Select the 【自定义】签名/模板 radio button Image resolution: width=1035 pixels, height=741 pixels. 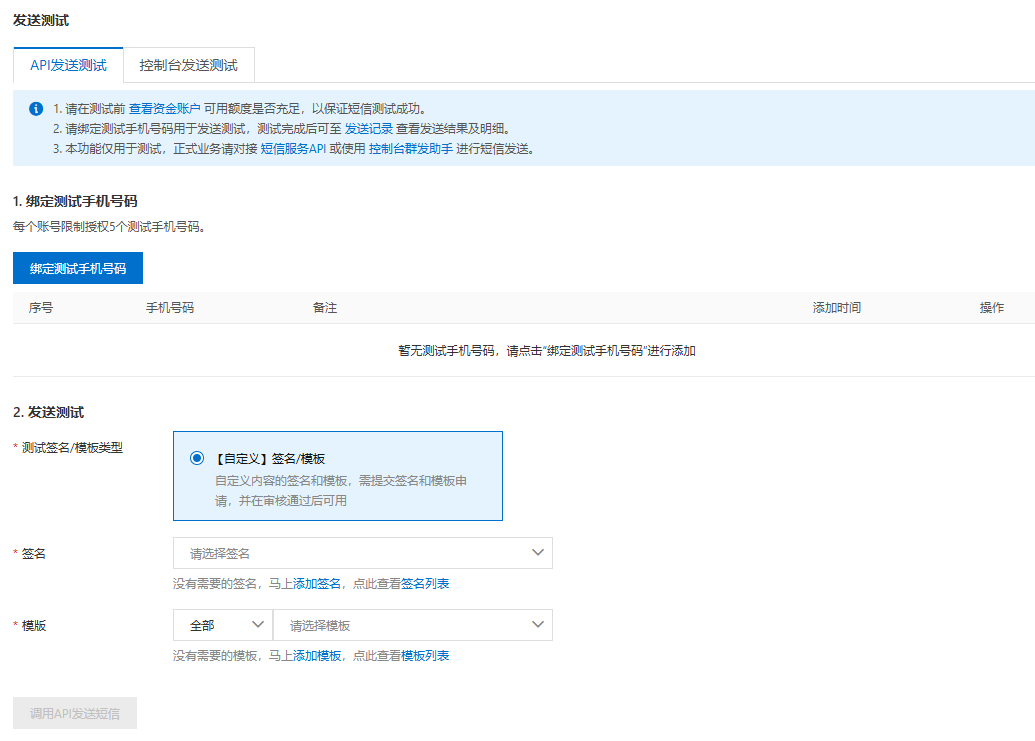[197, 458]
